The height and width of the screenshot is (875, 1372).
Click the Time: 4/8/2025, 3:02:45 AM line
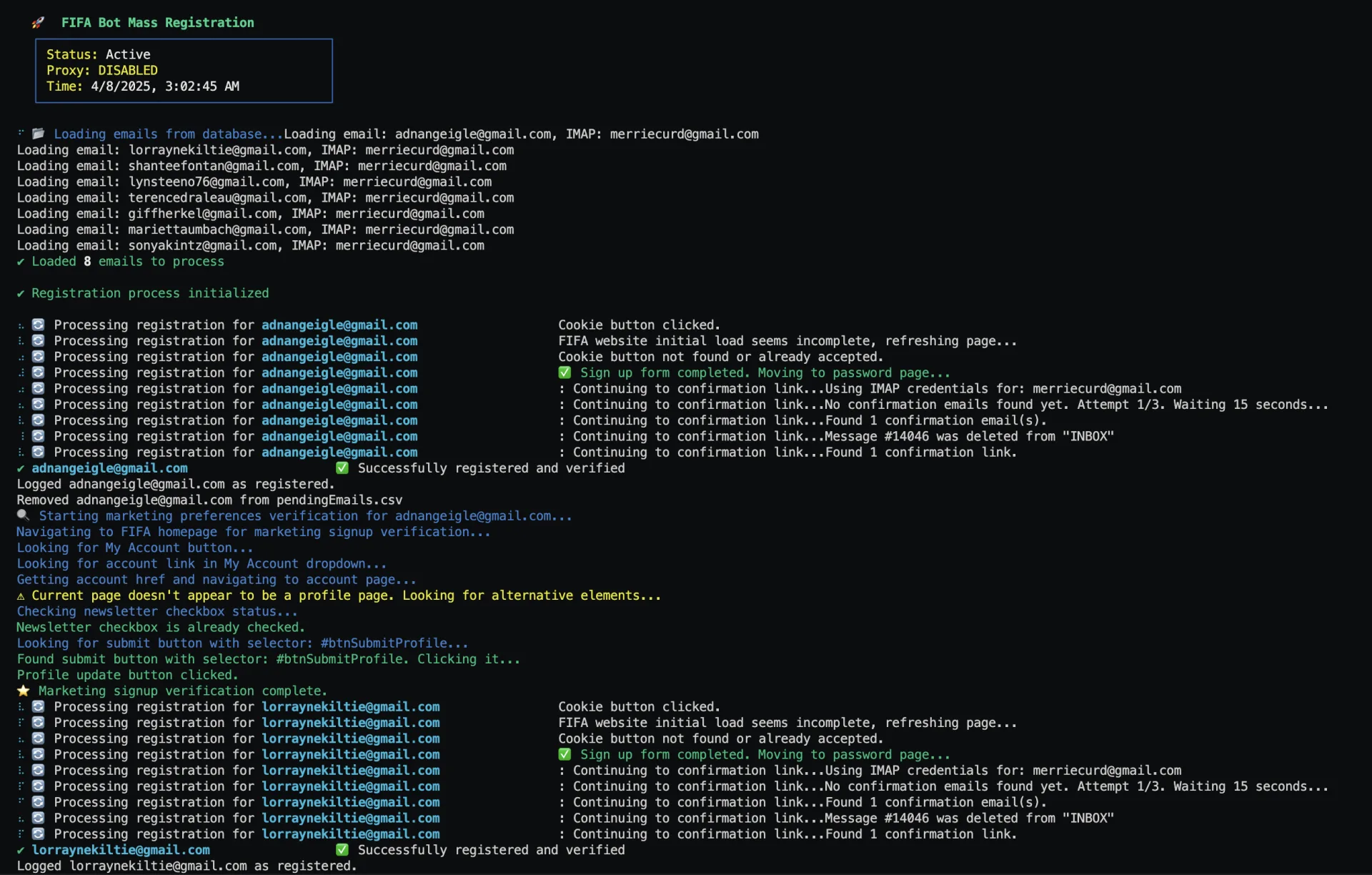click(143, 86)
